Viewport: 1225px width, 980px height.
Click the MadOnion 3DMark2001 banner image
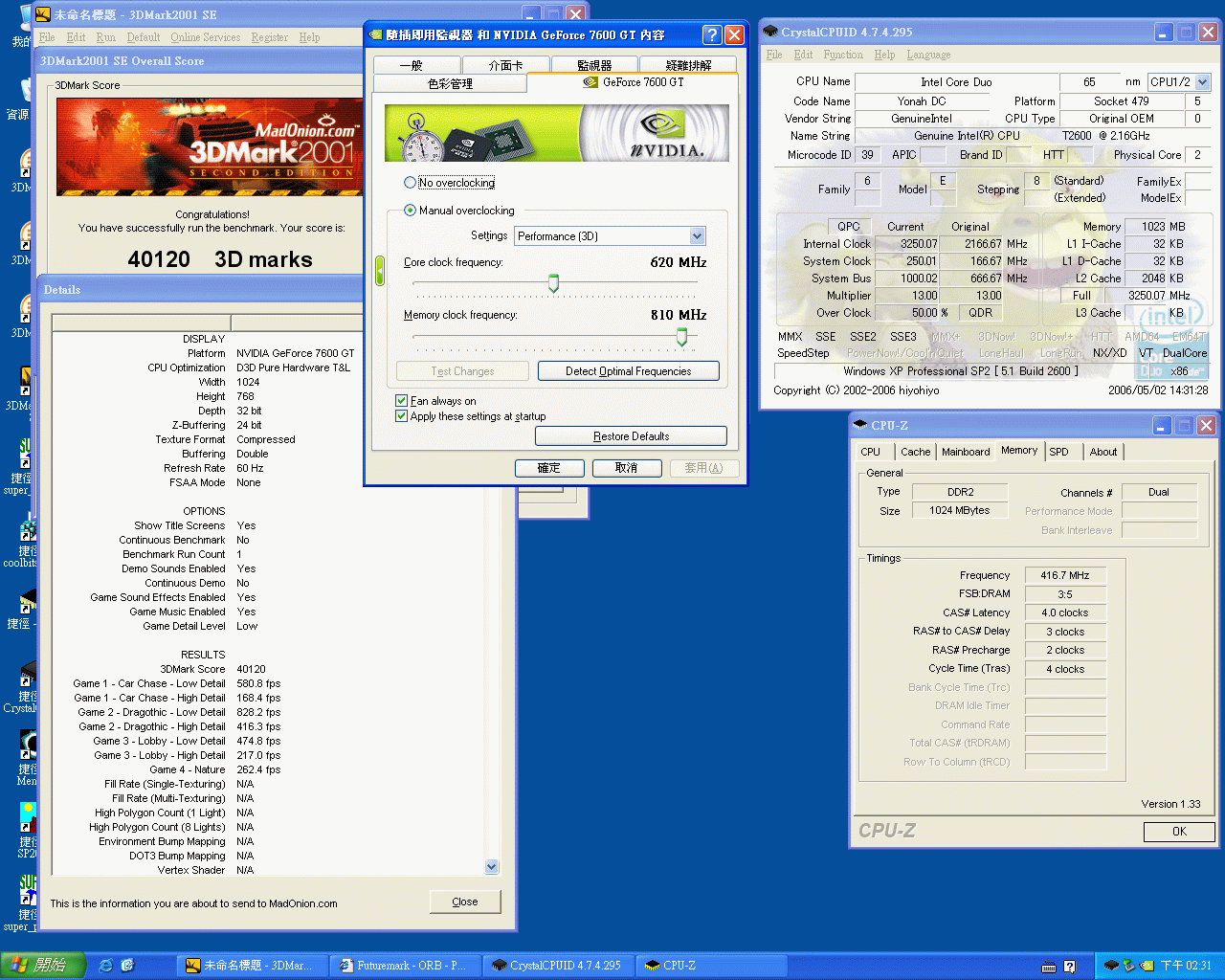tap(209, 147)
